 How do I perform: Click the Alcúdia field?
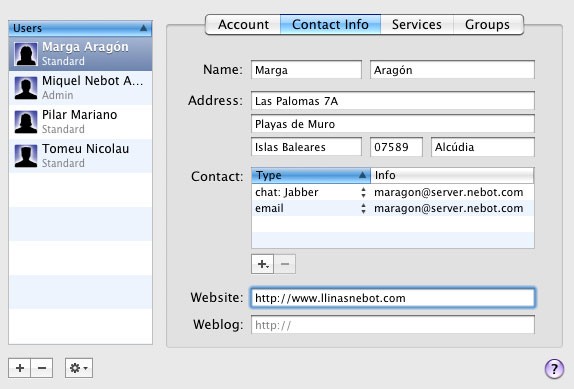(483, 147)
